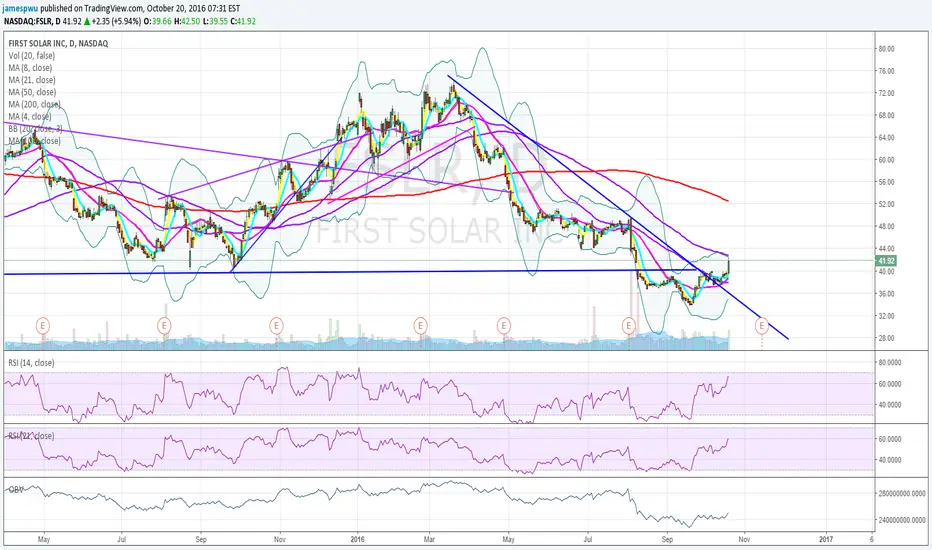Click the O:39.66 open value
The height and width of the screenshot is (550, 932).
[x=158, y=21]
